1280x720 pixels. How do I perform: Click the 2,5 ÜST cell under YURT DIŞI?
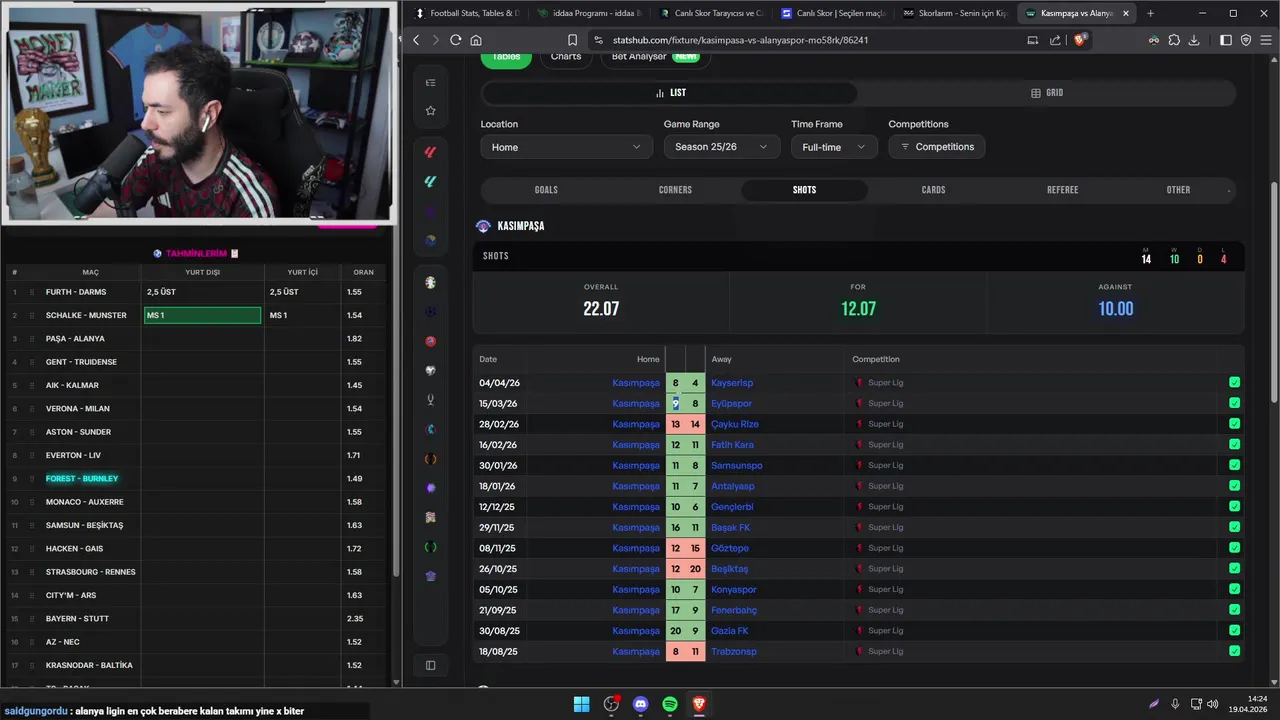pos(202,292)
